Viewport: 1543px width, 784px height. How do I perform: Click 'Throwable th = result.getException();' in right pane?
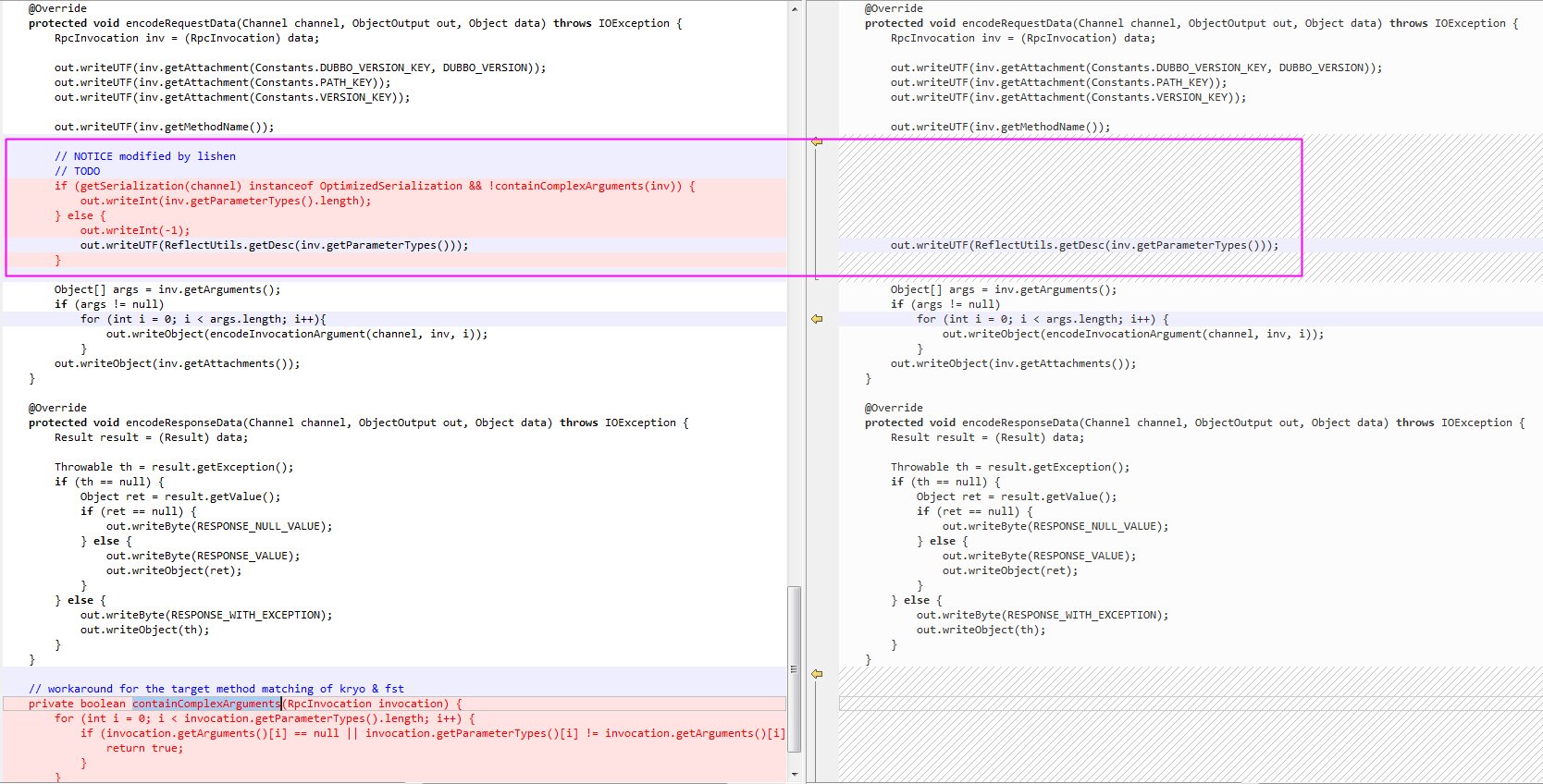1010,467
